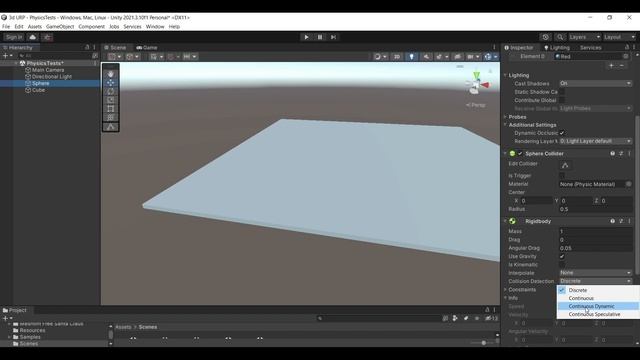The image size is (640, 360).
Task: Click the Edit Collider button
Action: [565, 165]
